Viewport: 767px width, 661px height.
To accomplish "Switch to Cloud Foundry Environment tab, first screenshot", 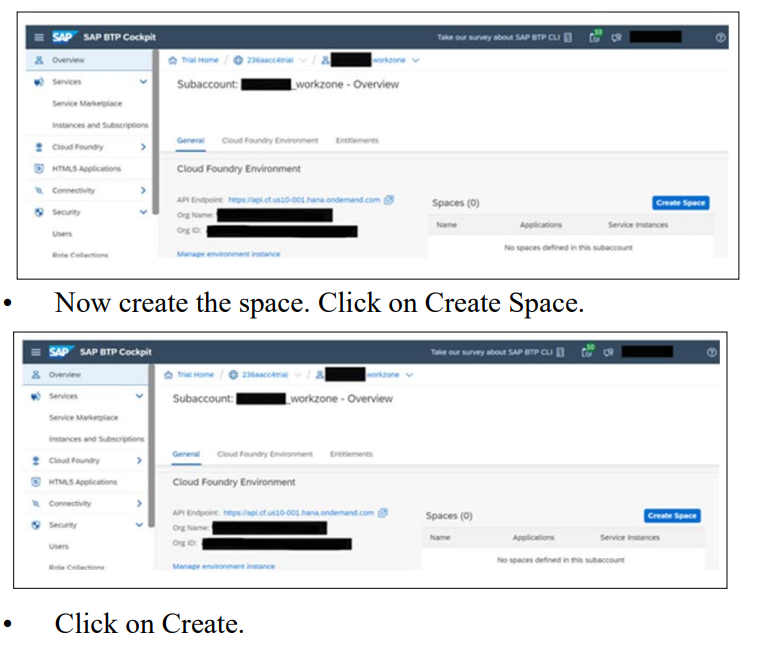I will 270,140.
